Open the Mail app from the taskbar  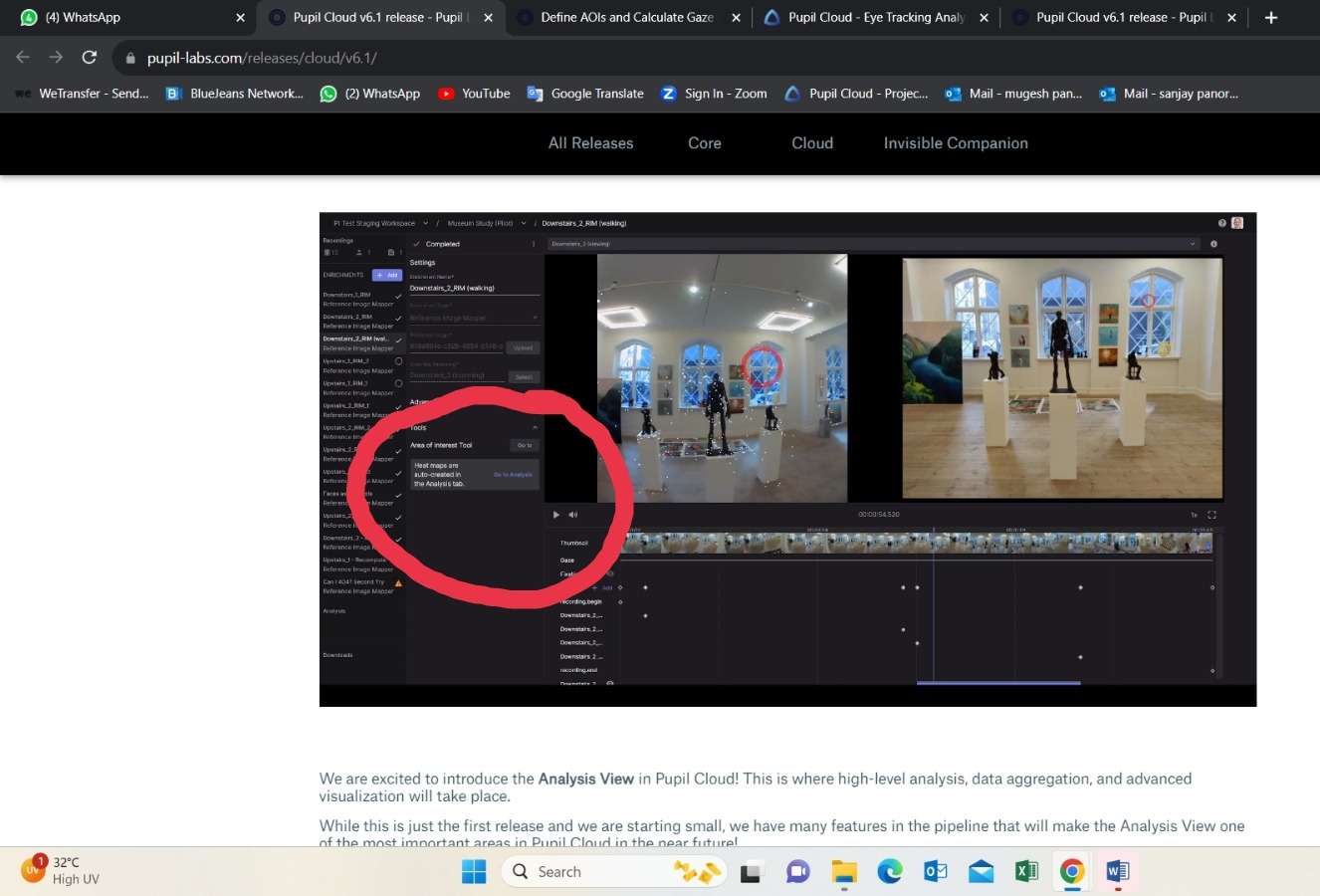tap(981, 872)
